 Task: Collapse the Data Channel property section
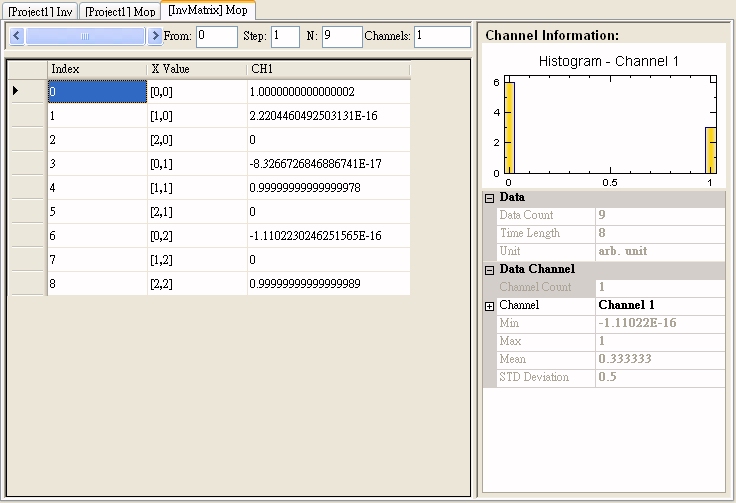490,270
